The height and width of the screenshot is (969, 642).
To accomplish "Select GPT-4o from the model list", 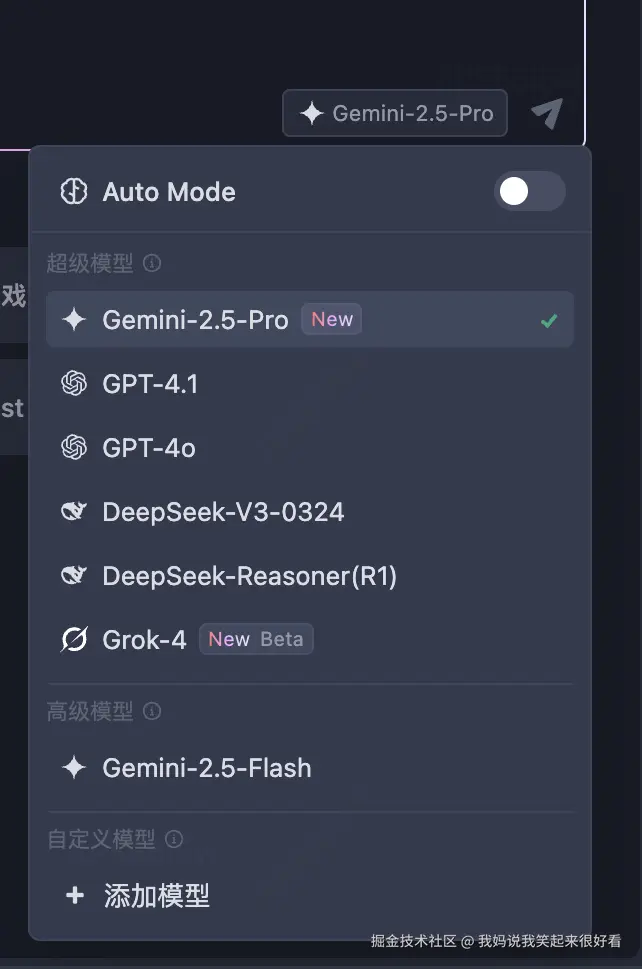I will 149,448.
